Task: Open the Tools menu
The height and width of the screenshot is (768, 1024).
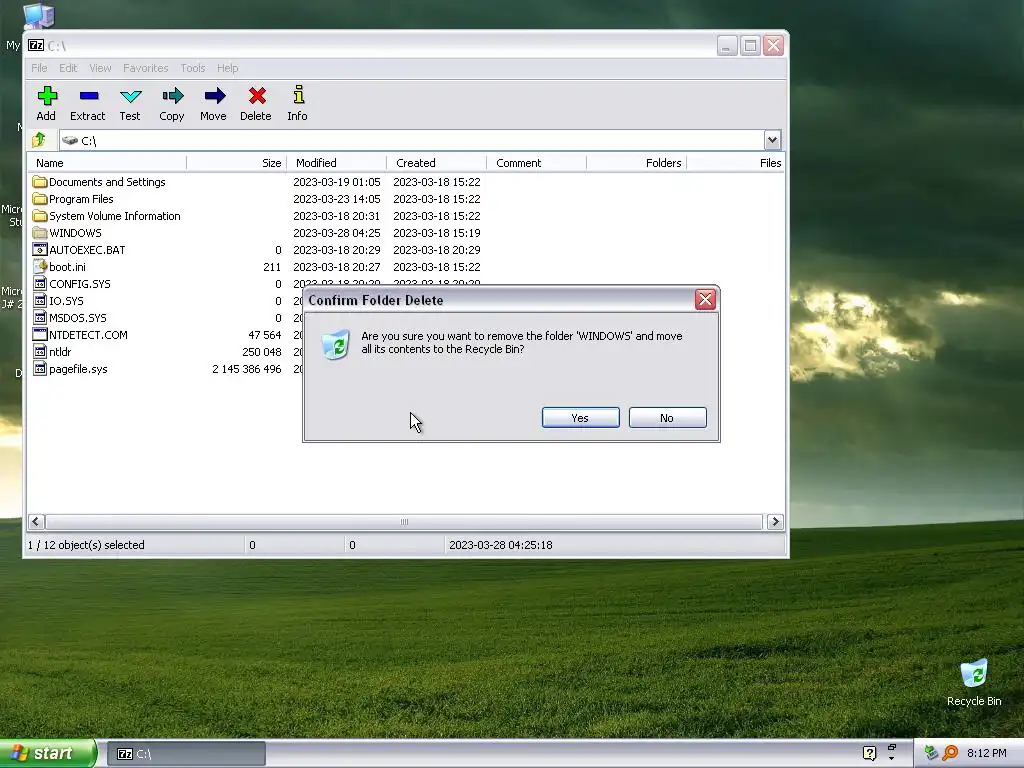Action: pos(193,68)
